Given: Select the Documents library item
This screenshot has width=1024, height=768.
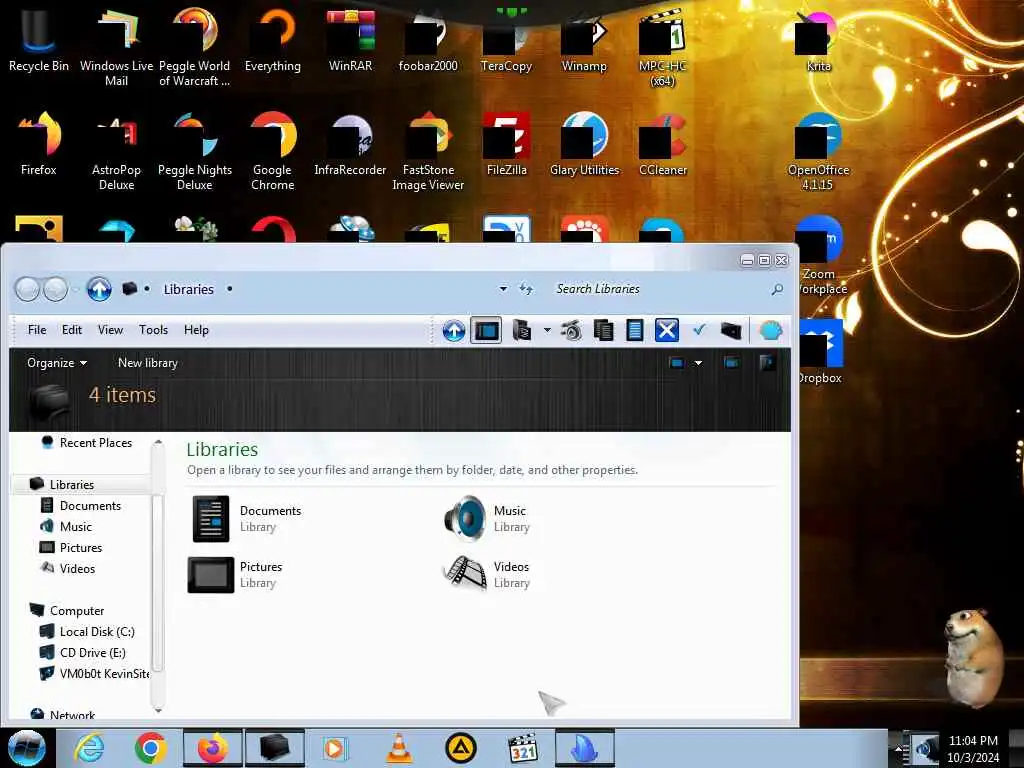Looking at the screenshot, I should pos(248,519).
